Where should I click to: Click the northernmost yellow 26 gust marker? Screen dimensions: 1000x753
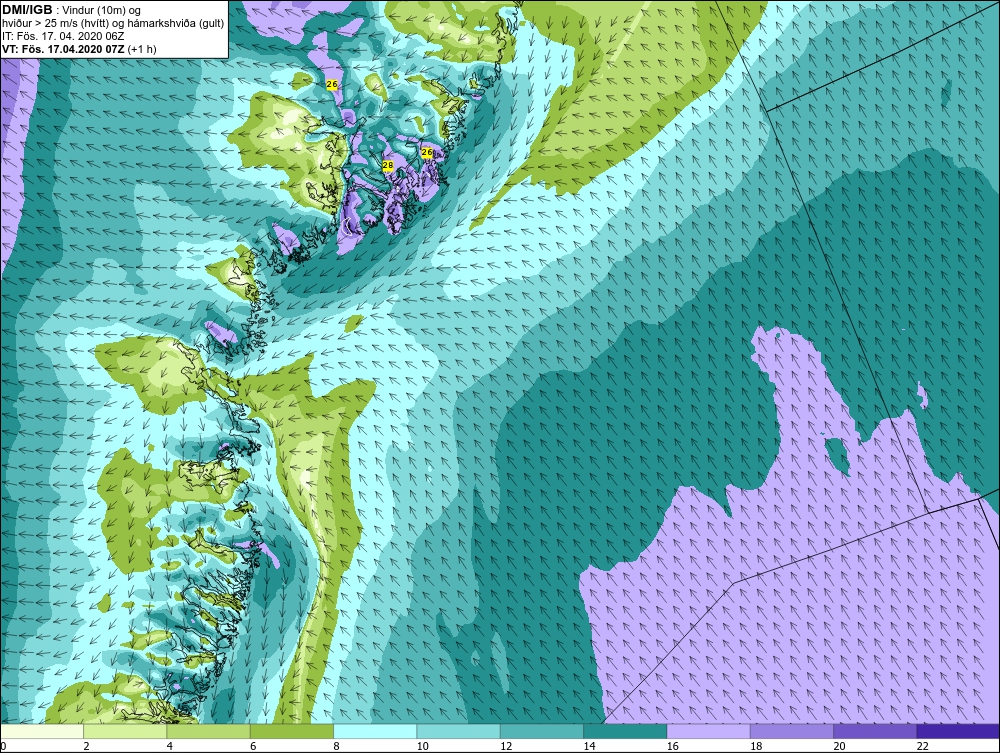[x=332, y=84]
